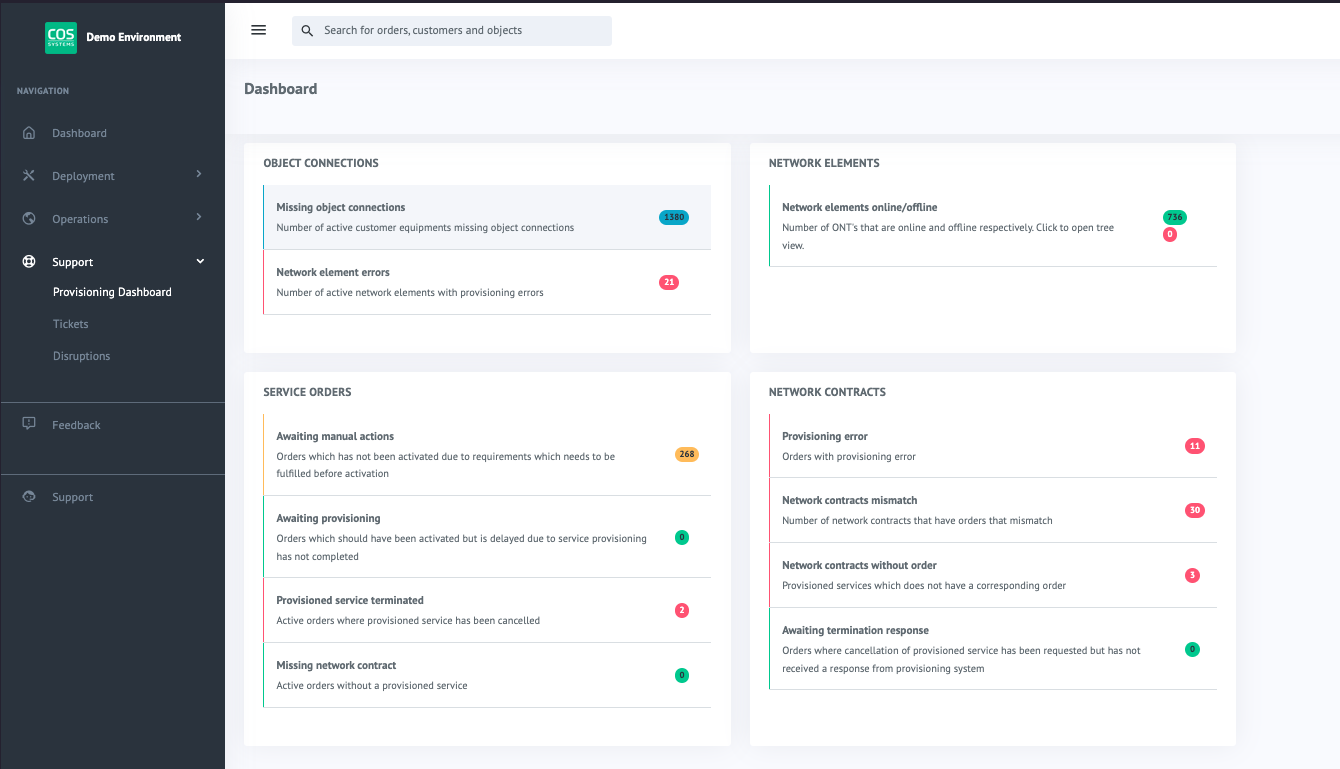Click the green 736 online ONT counter

[1174, 217]
